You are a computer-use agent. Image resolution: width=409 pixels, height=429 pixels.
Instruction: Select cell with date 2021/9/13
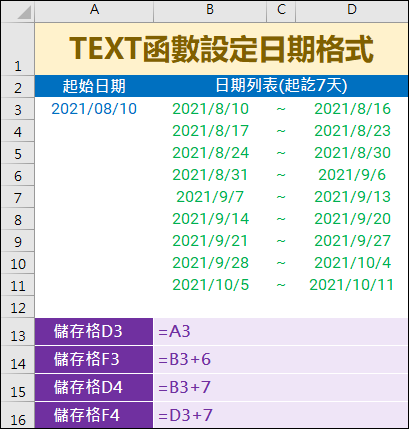[352, 197]
